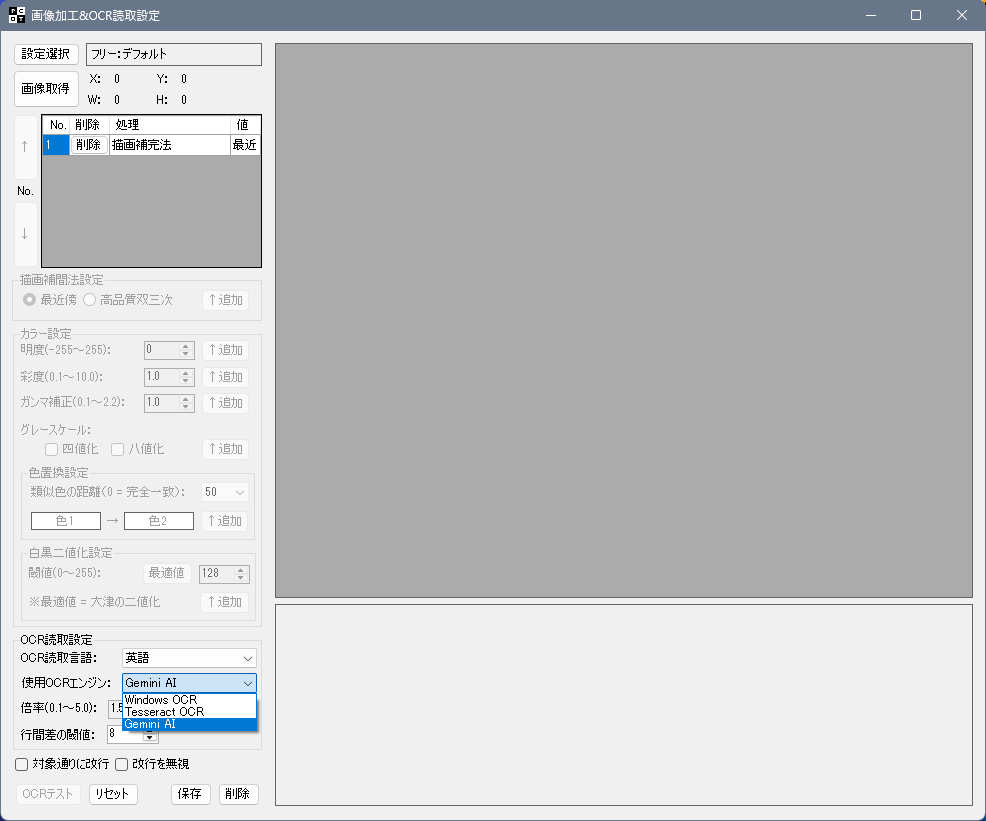Select the row 1 No. cell
The image size is (986, 821).
pos(56,145)
